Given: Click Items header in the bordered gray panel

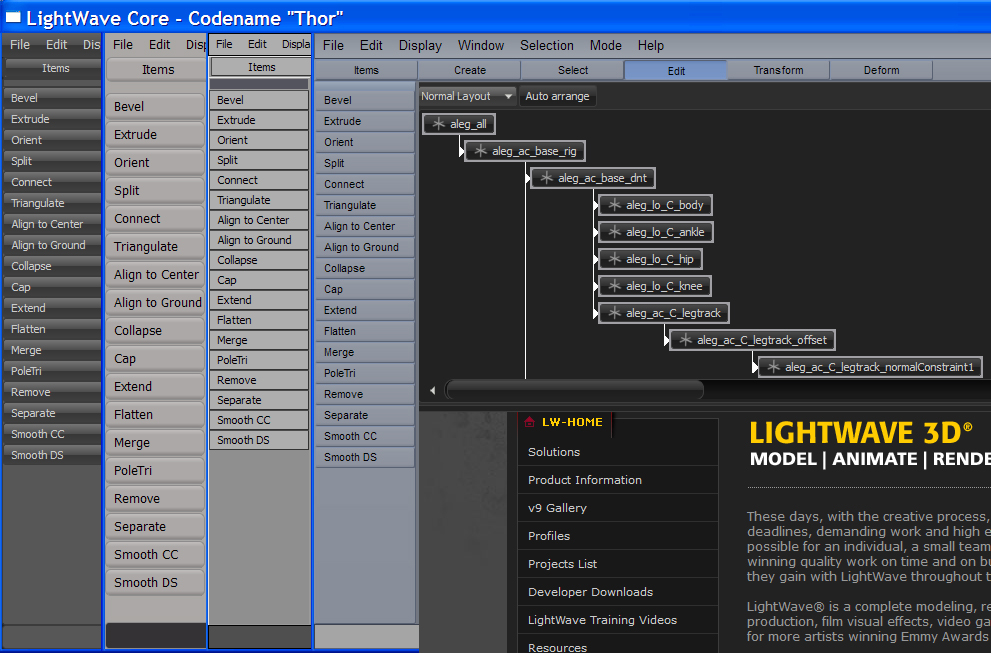Looking at the screenshot, I should pos(261,67).
